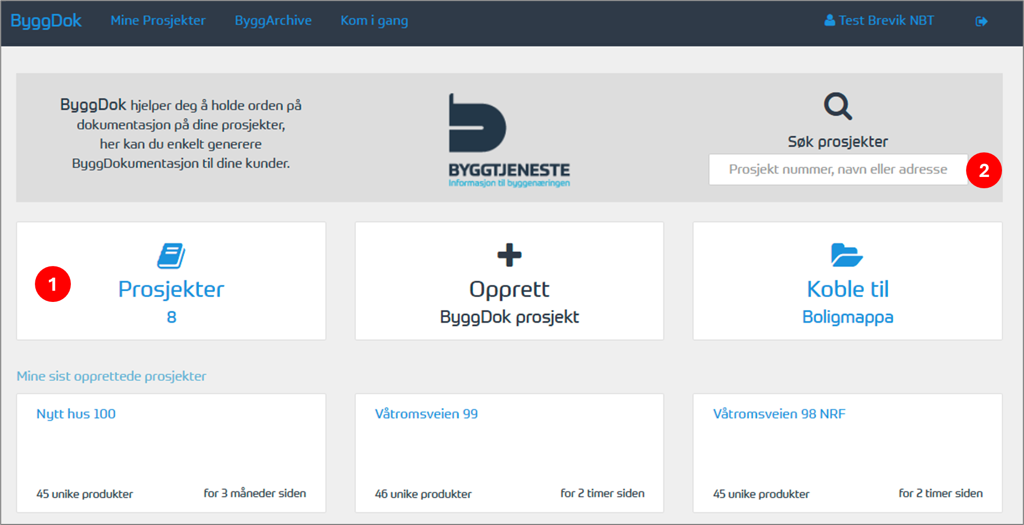Click the Mine sist opprettede prosjekter heading
1024x525 pixels.
point(112,376)
